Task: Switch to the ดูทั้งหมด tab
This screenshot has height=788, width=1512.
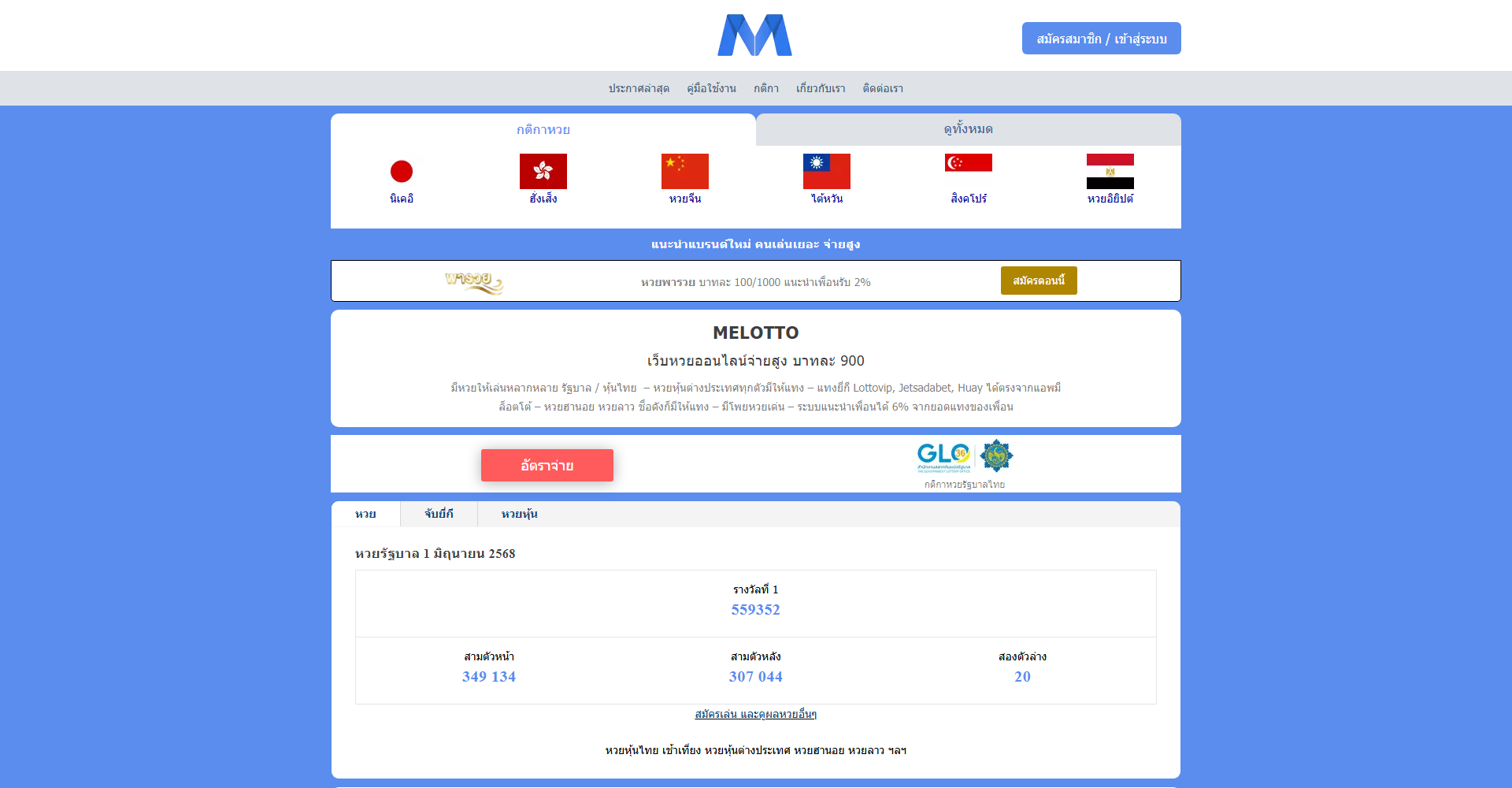Action: coord(969,129)
